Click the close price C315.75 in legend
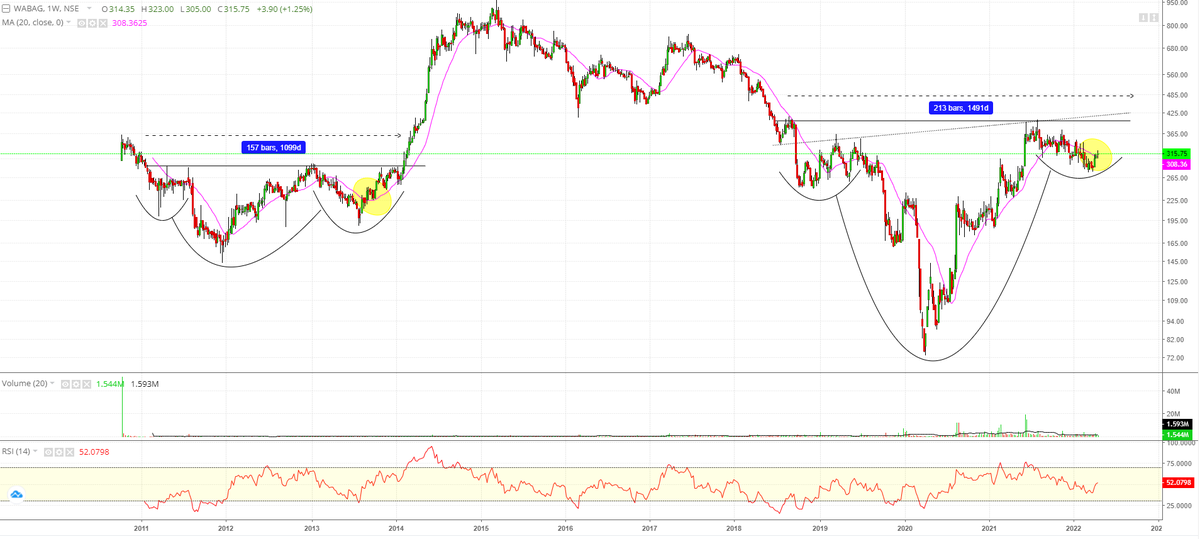The image size is (1200, 539). click(233, 9)
